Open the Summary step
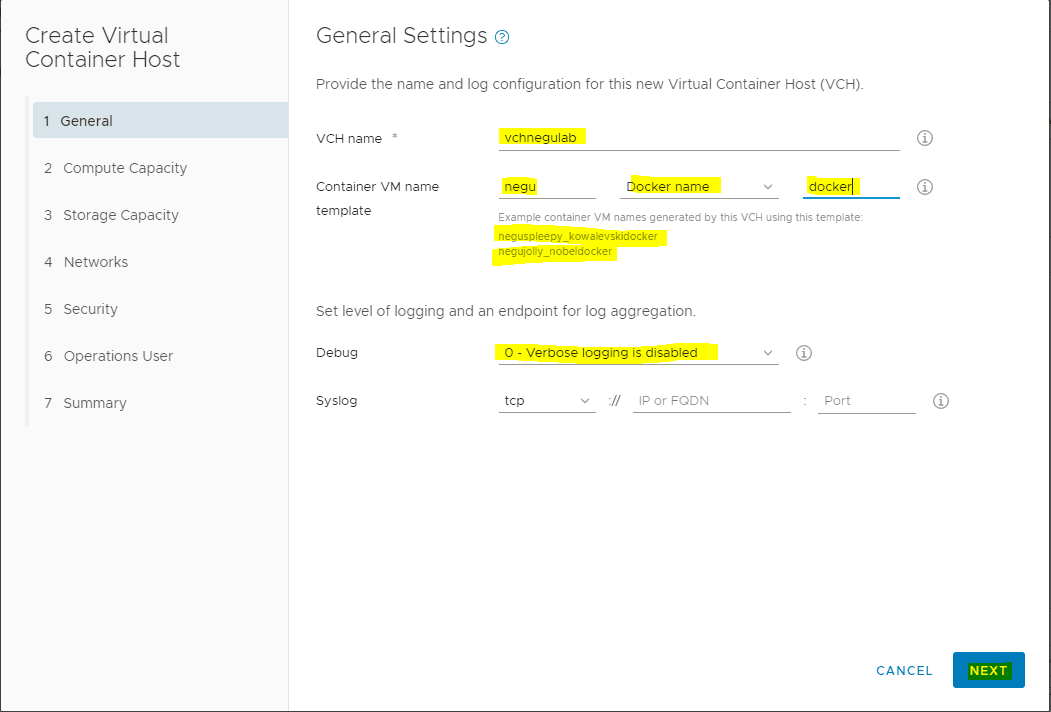 pos(95,403)
